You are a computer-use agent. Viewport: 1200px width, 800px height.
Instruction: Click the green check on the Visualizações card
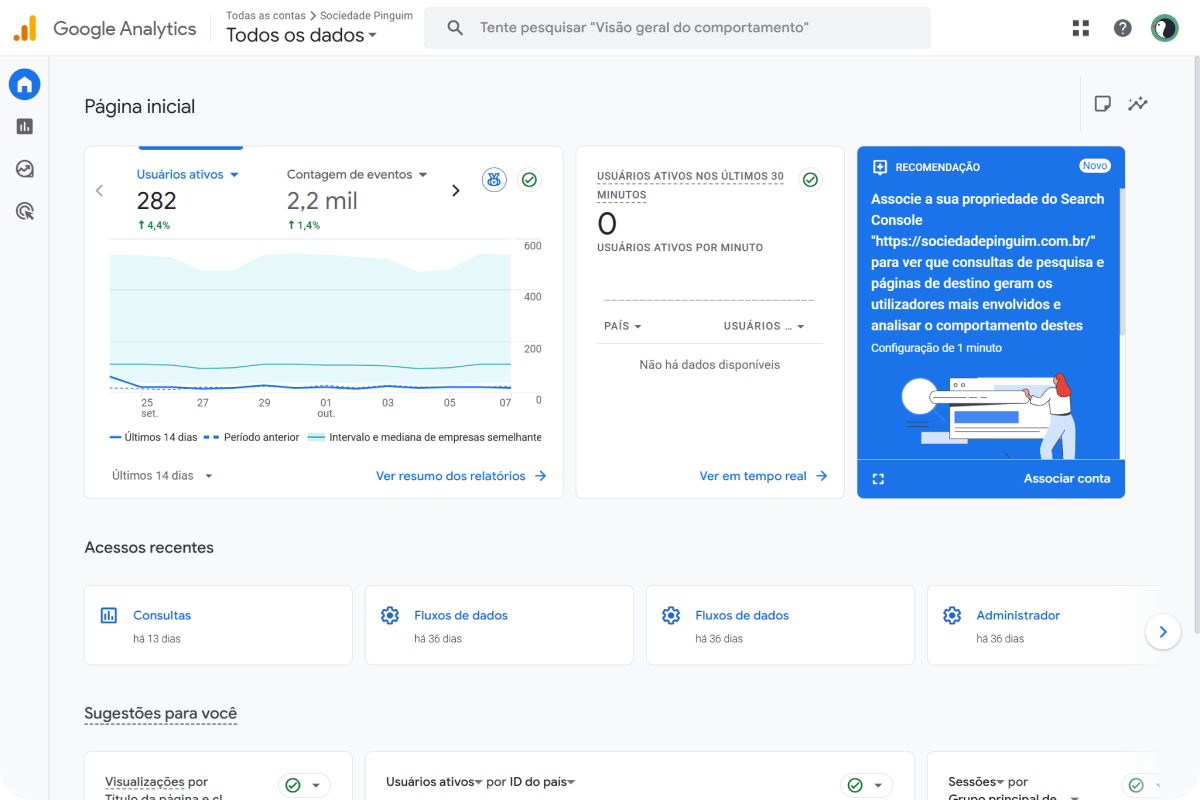[293, 785]
